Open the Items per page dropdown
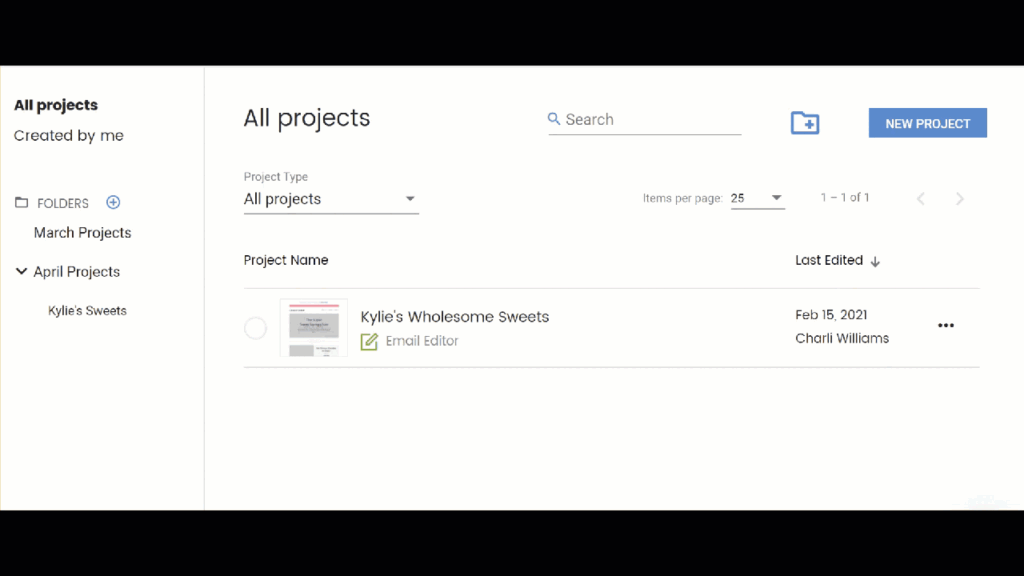This screenshot has width=1024, height=576. [x=758, y=198]
